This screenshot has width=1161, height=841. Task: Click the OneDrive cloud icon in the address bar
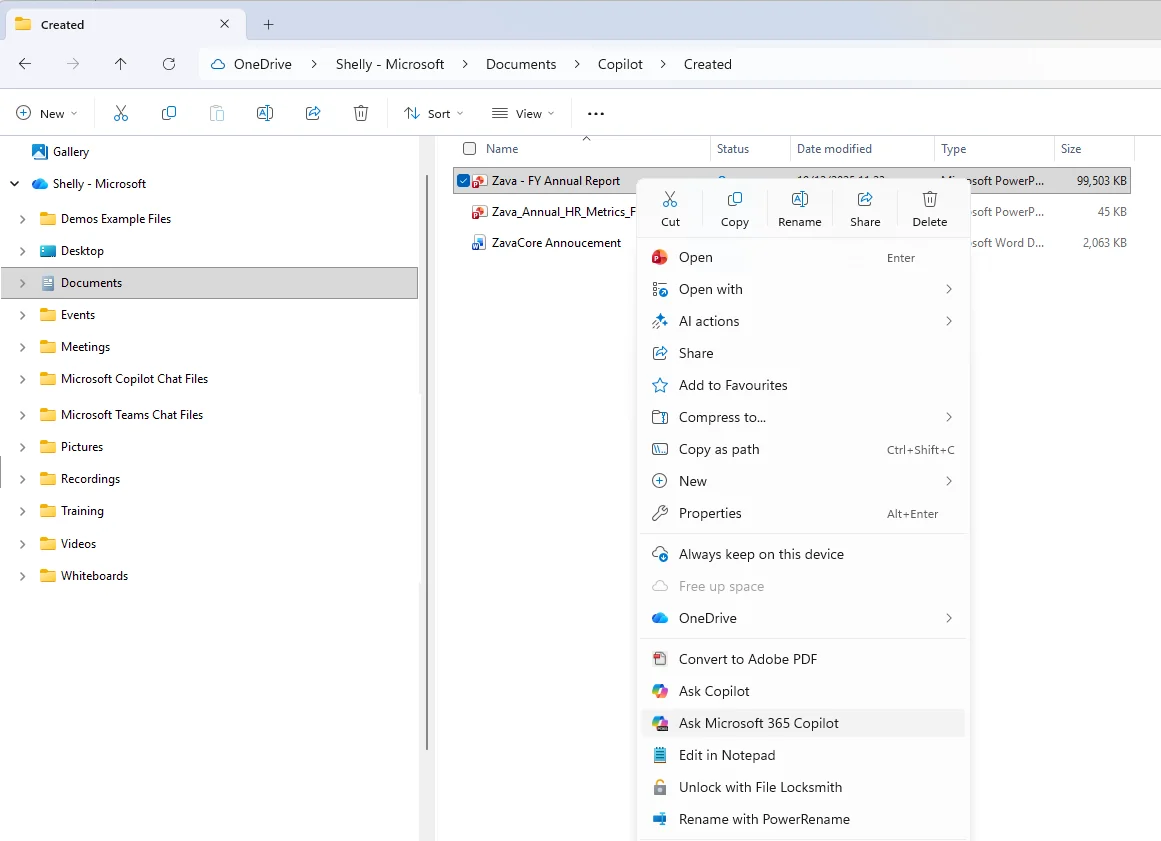click(x=218, y=64)
